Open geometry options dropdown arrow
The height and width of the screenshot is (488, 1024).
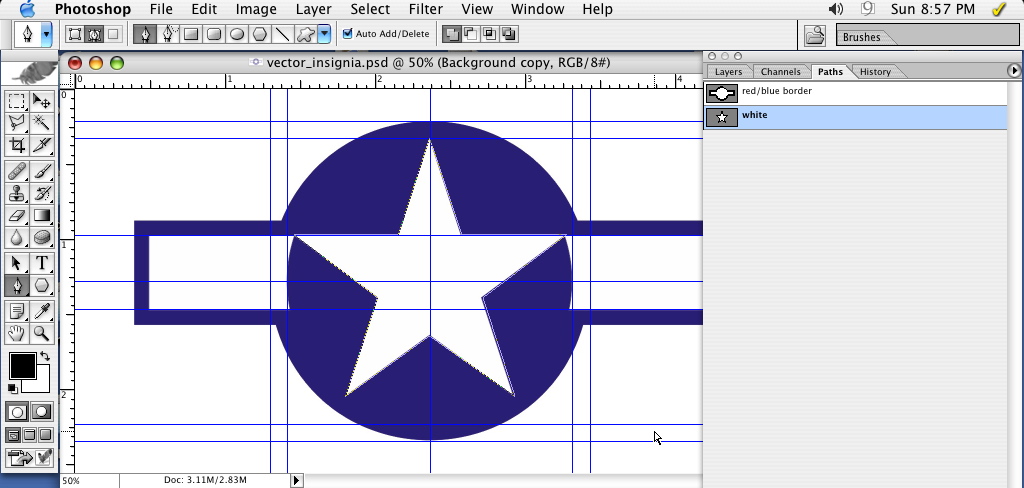pos(324,34)
